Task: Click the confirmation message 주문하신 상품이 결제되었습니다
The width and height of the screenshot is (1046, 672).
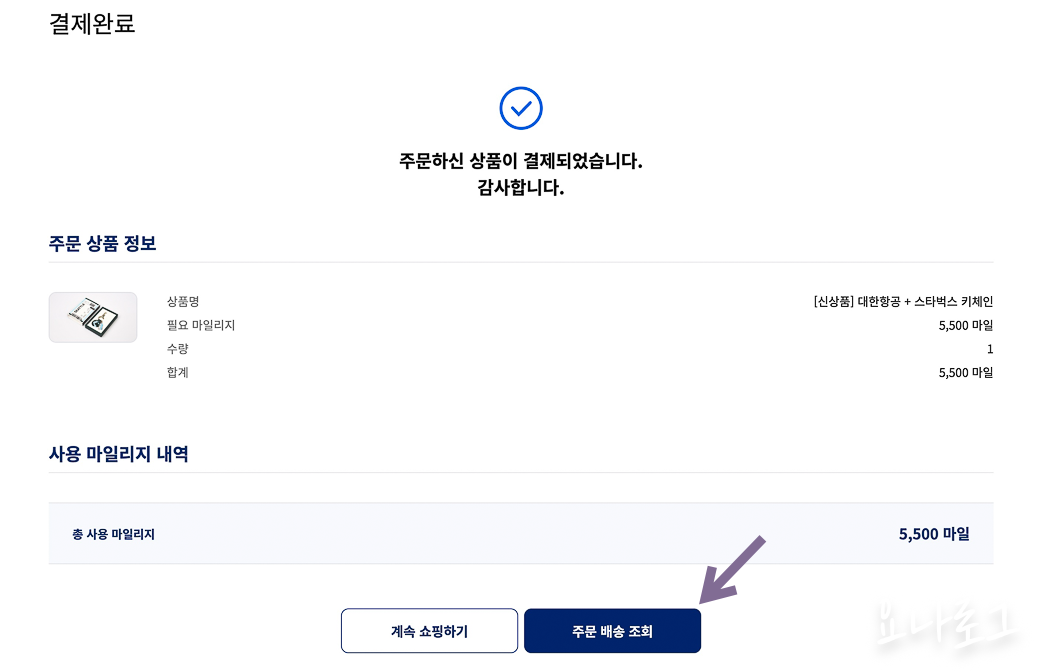Action: coord(520,163)
